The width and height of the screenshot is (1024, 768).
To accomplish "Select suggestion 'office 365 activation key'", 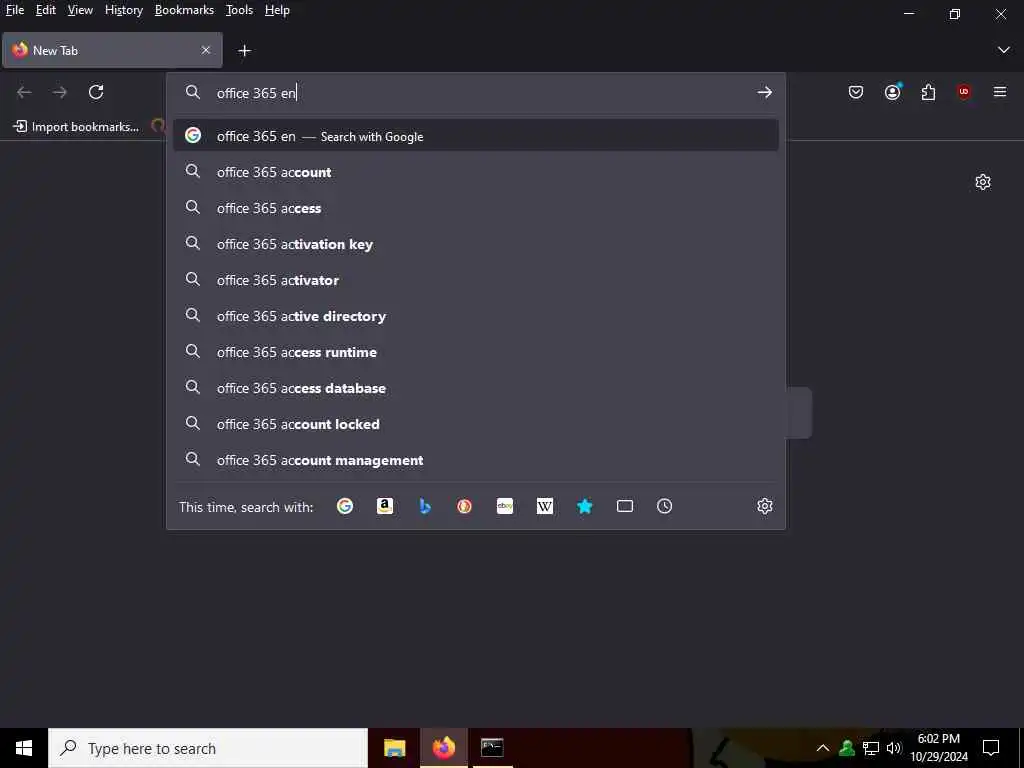I will (475, 244).
